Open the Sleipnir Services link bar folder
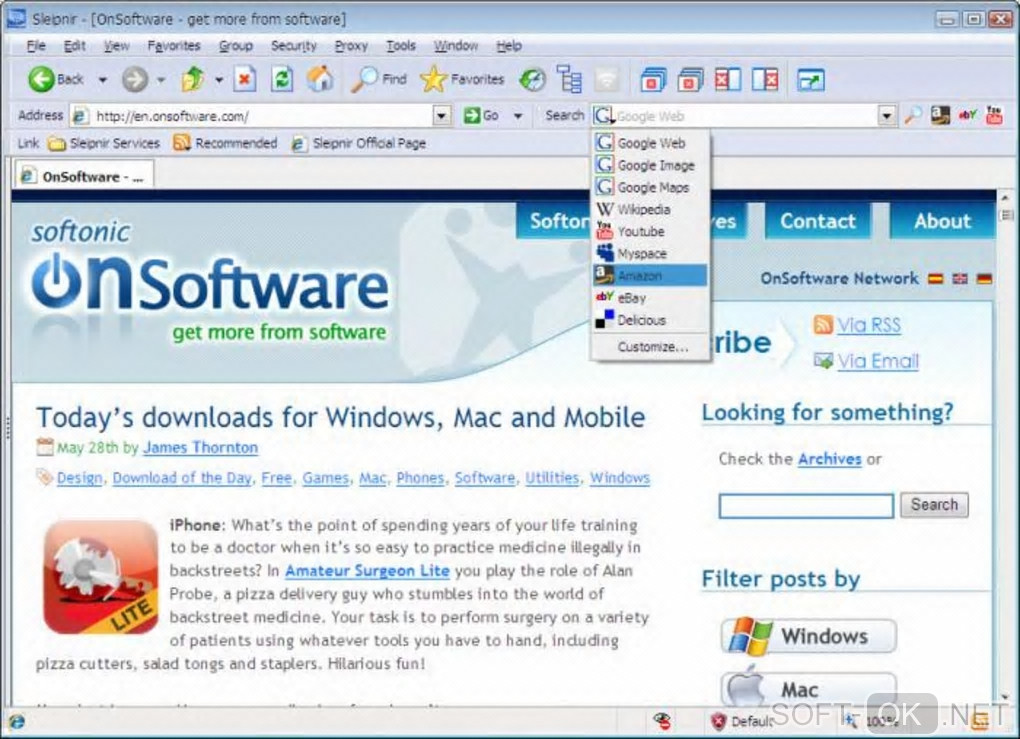Image resolution: width=1020 pixels, height=739 pixels. click(104, 143)
